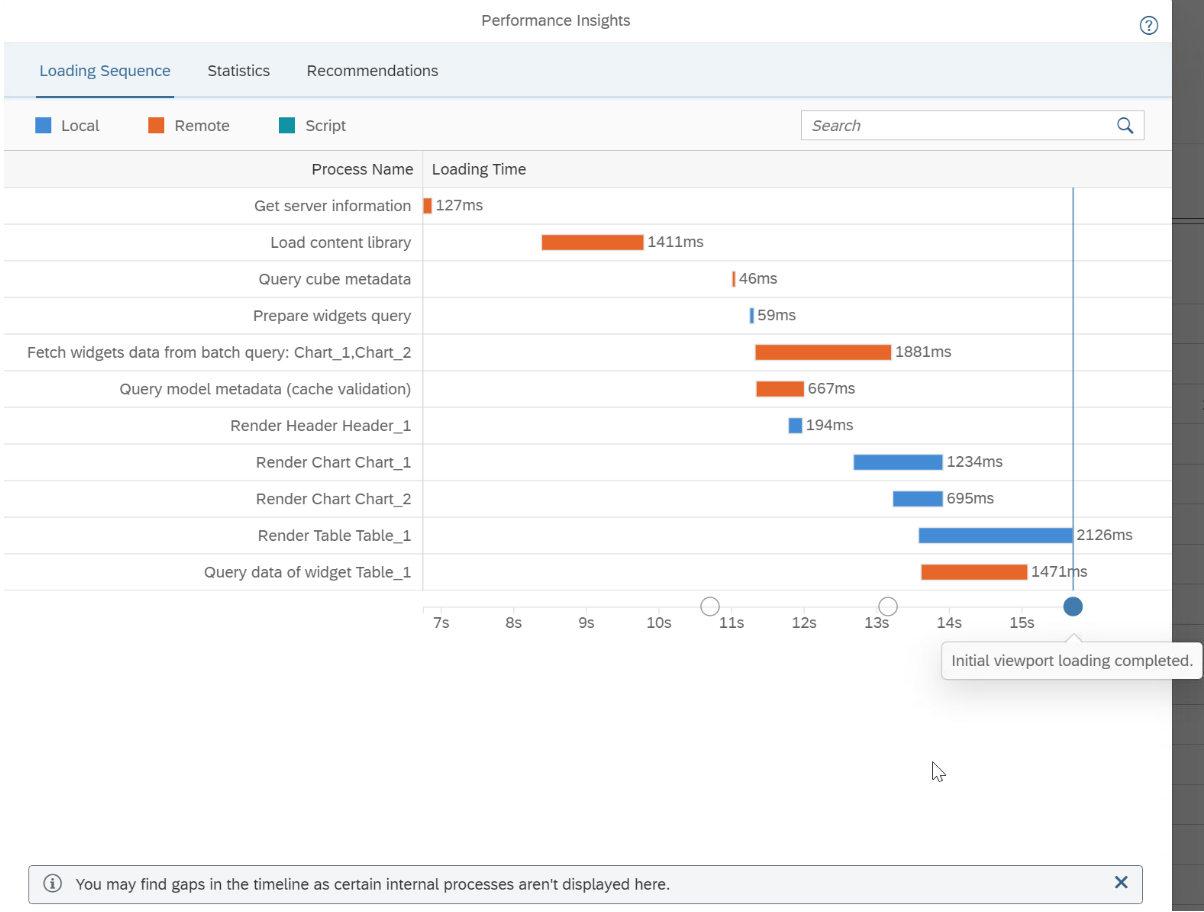The height and width of the screenshot is (912, 1204).
Task: Open the Performance Insights help icon
Action: pyautogui.click(x=1148, y=25)
